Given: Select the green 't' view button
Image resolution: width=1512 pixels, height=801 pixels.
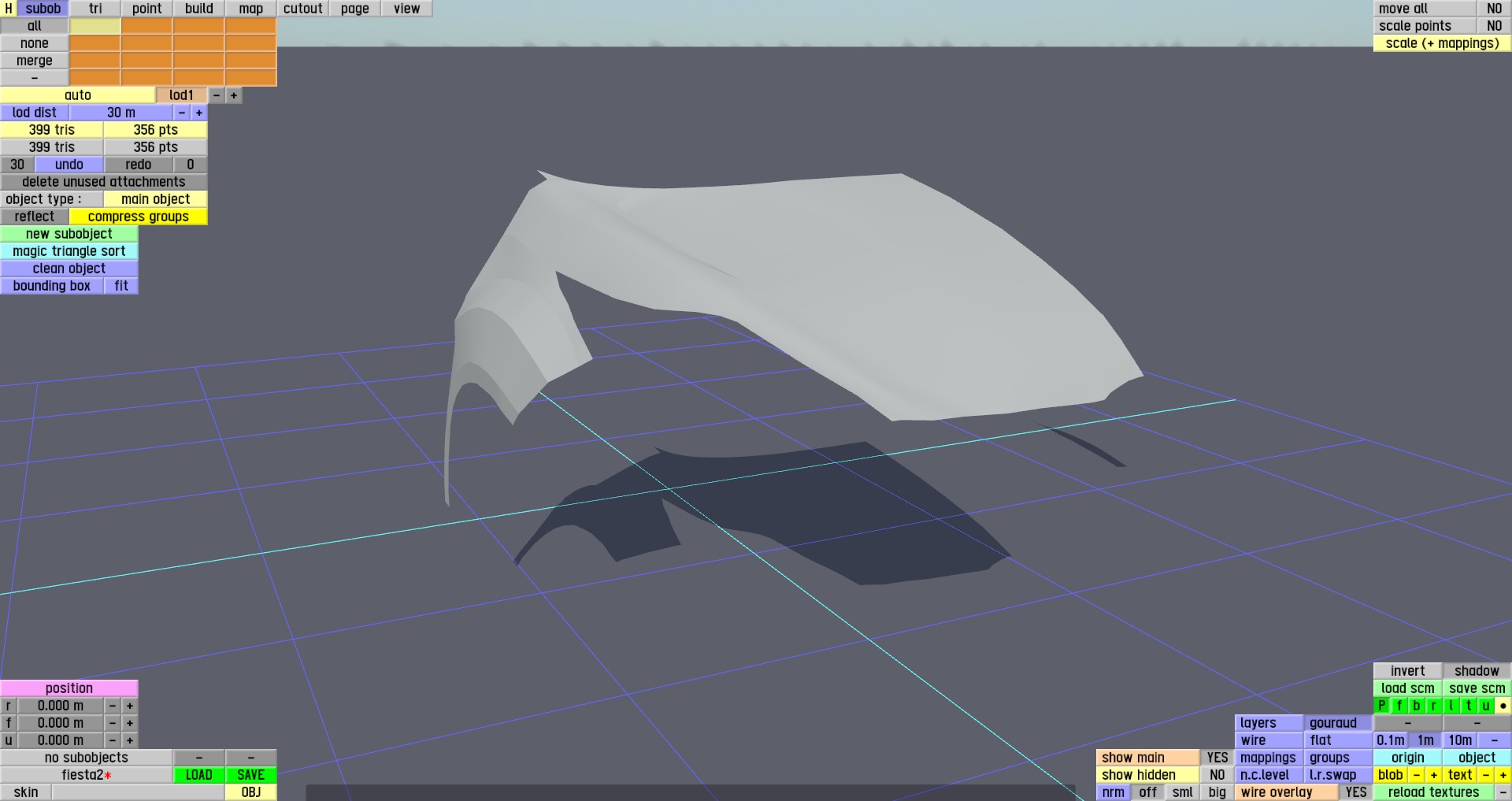Looking at the screenshot, I should pos(1469,706).
